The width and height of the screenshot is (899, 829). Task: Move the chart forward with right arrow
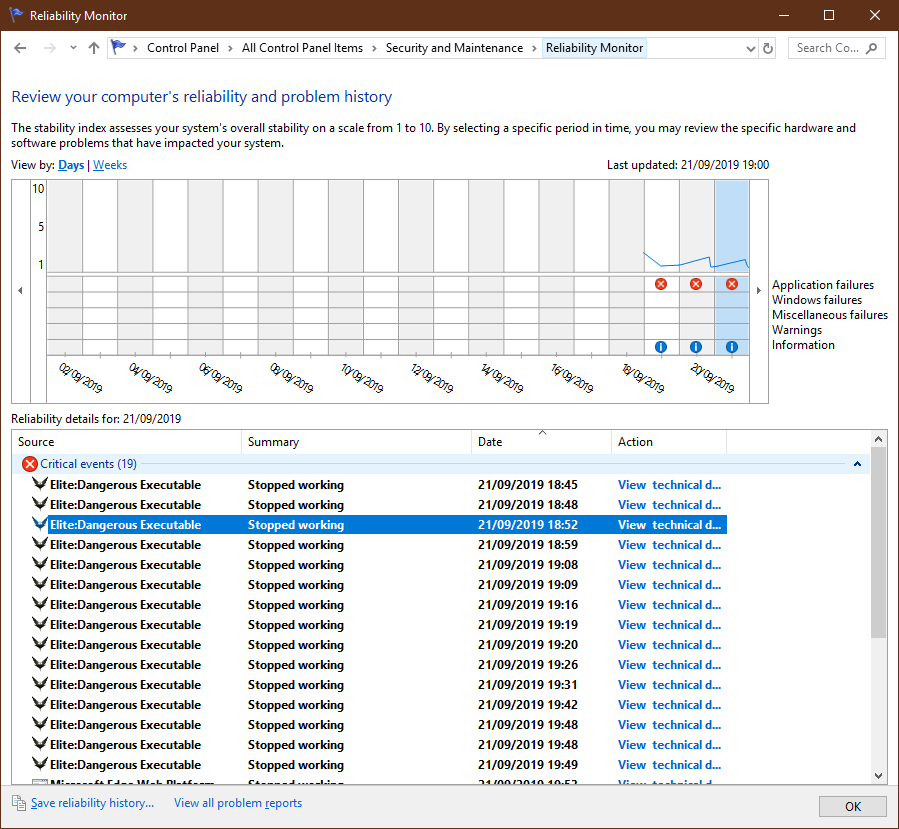pos(759,291)
